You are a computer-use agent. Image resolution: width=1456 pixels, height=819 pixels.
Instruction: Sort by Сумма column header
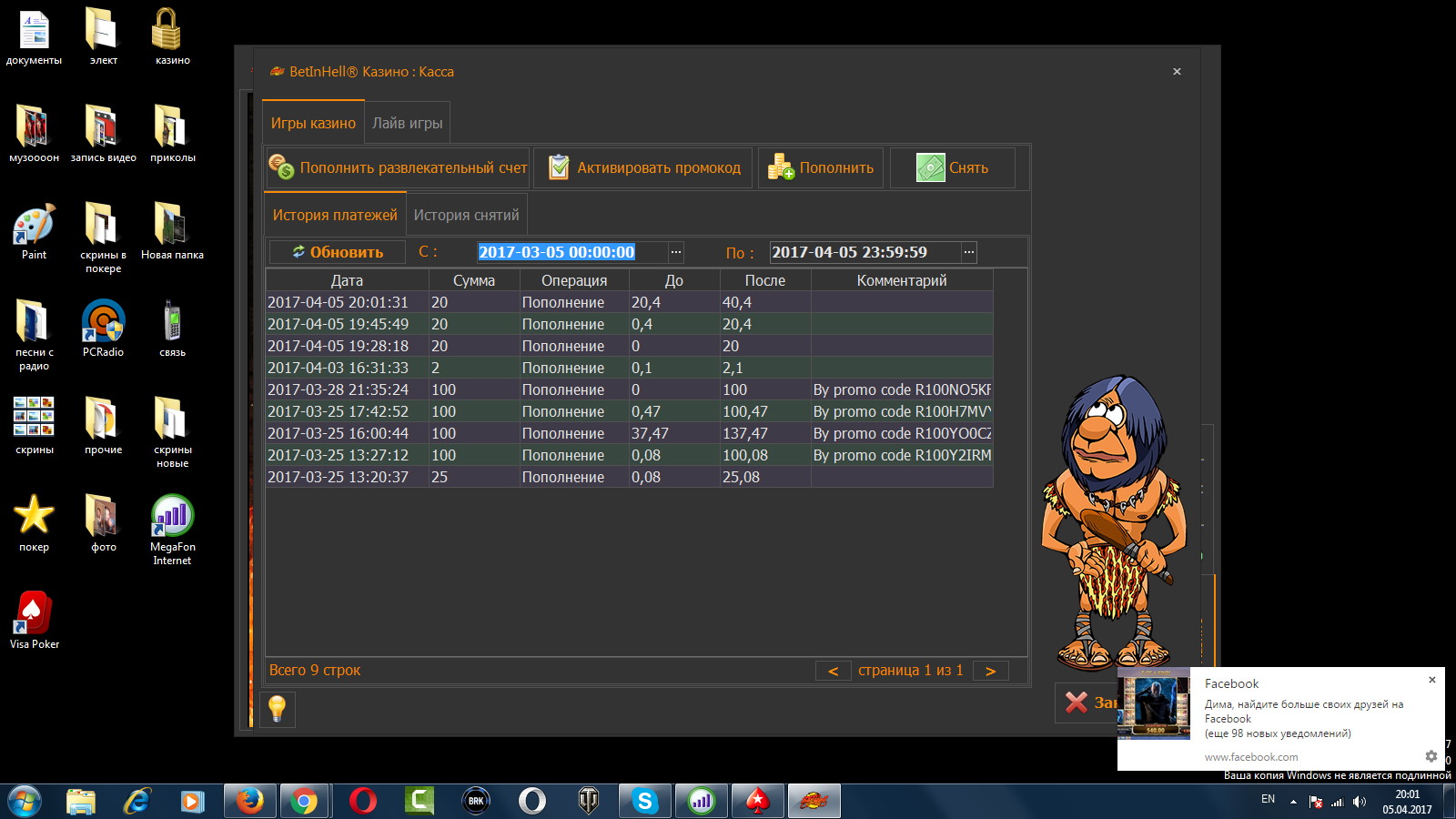(x=474, y=280)
